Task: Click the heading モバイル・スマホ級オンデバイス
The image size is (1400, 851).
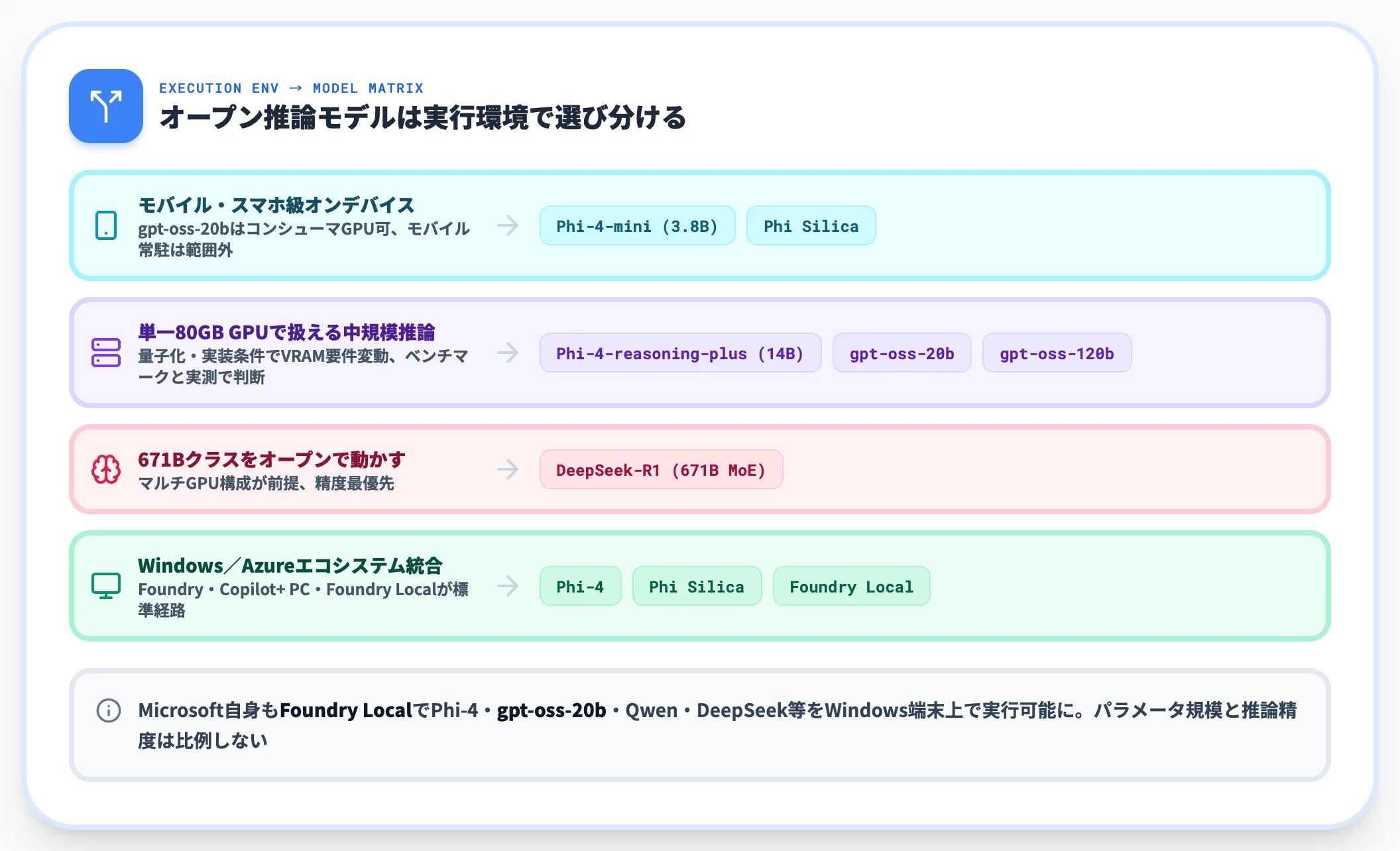Action: coord(276,205)
